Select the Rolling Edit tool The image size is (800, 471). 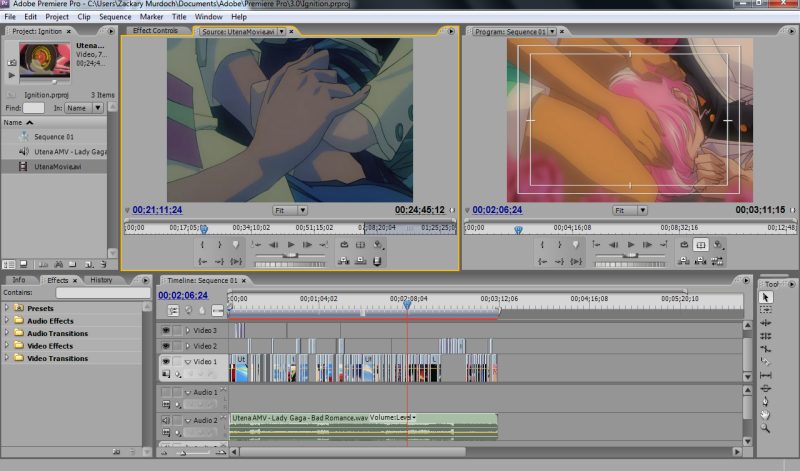(765, 336)
